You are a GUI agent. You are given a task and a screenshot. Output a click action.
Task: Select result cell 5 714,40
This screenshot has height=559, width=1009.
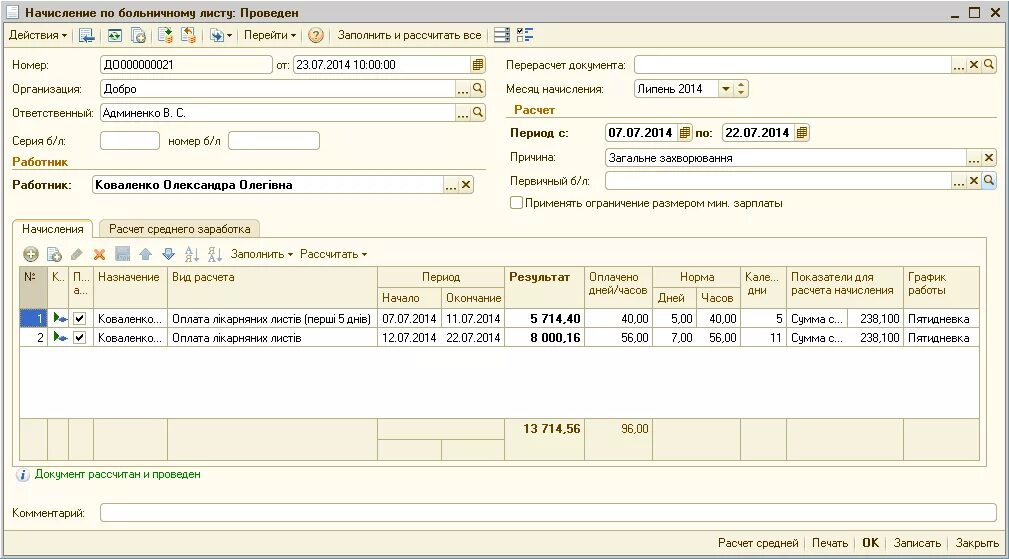[544, 318]
